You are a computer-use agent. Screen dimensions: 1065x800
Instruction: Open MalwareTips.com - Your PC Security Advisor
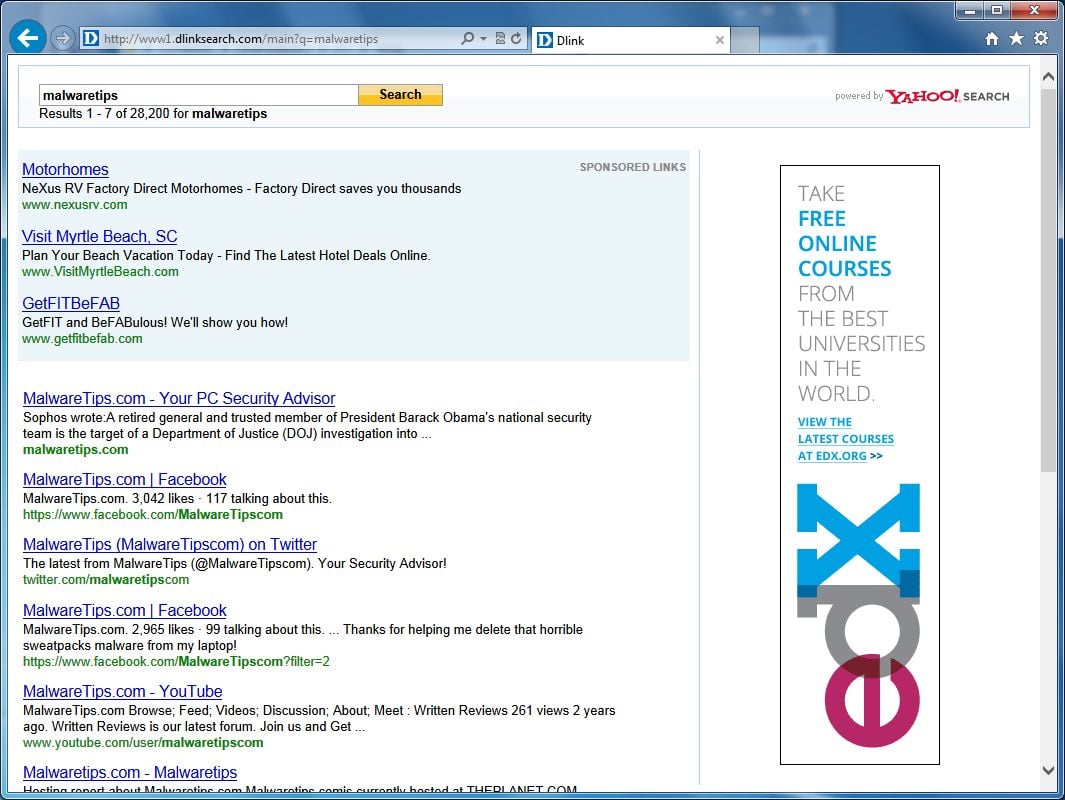pos(179,398)
